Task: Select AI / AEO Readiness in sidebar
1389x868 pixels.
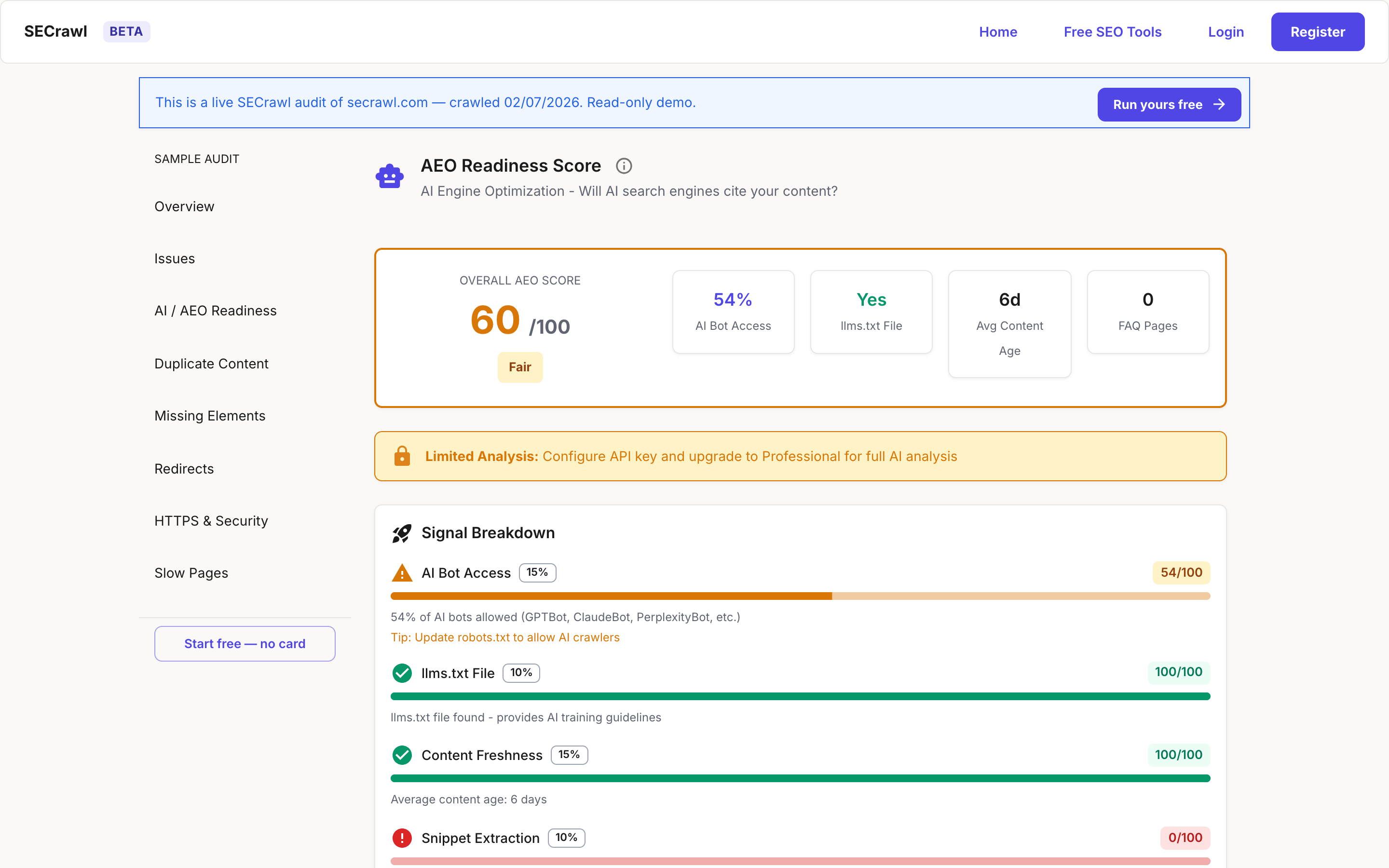Action: (215, 311)
